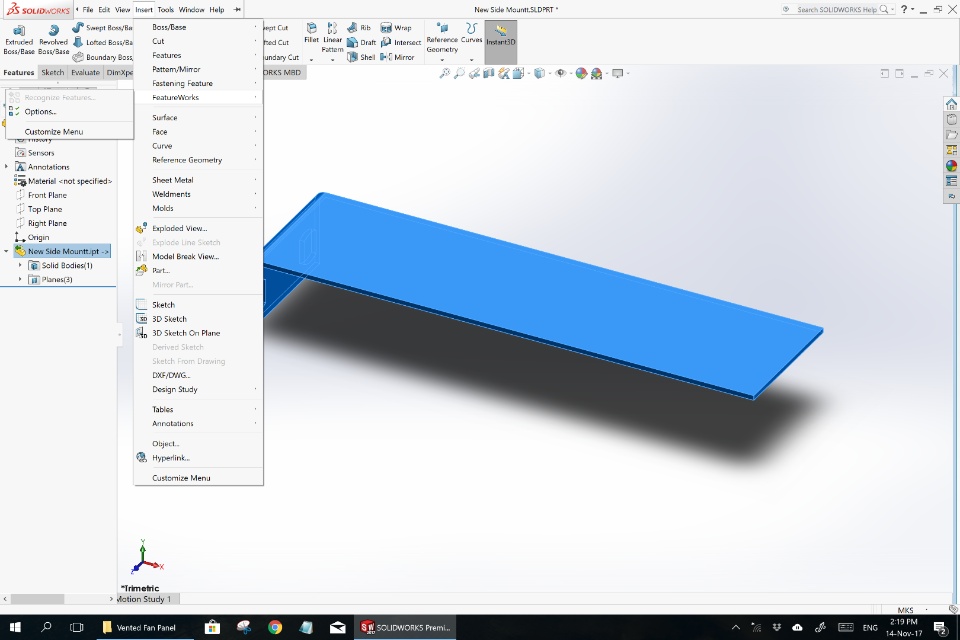
Task: Open Mail app from the taskbar
Action: tap(337, 627)
